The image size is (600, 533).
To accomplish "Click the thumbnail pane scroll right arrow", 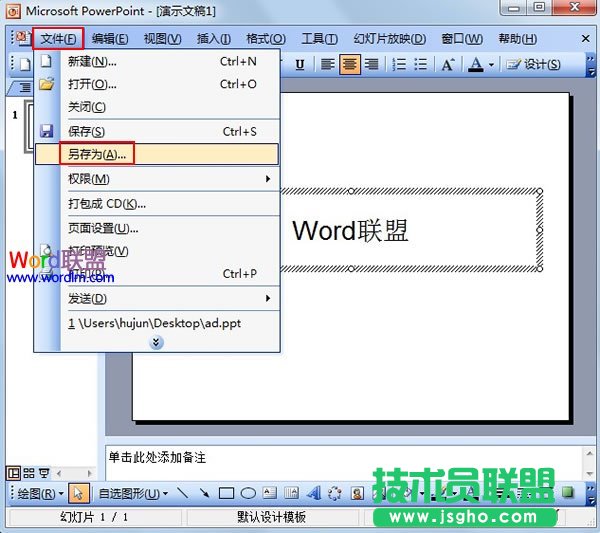I will [x=90, y=474].
